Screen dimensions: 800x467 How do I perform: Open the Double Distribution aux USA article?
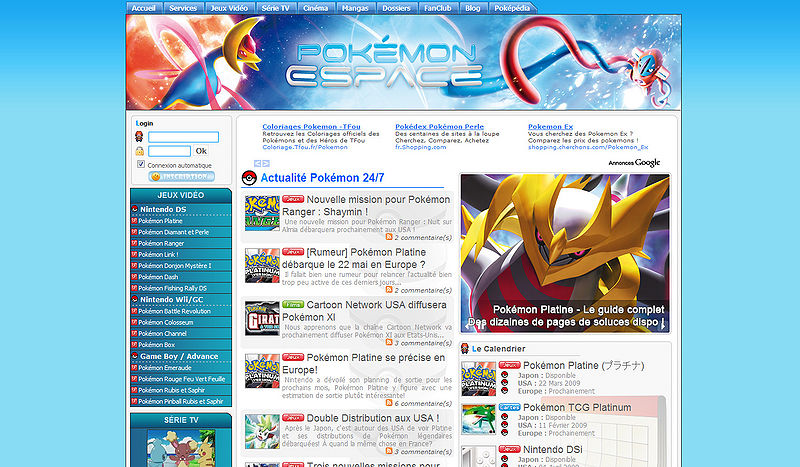click(372, 418)
